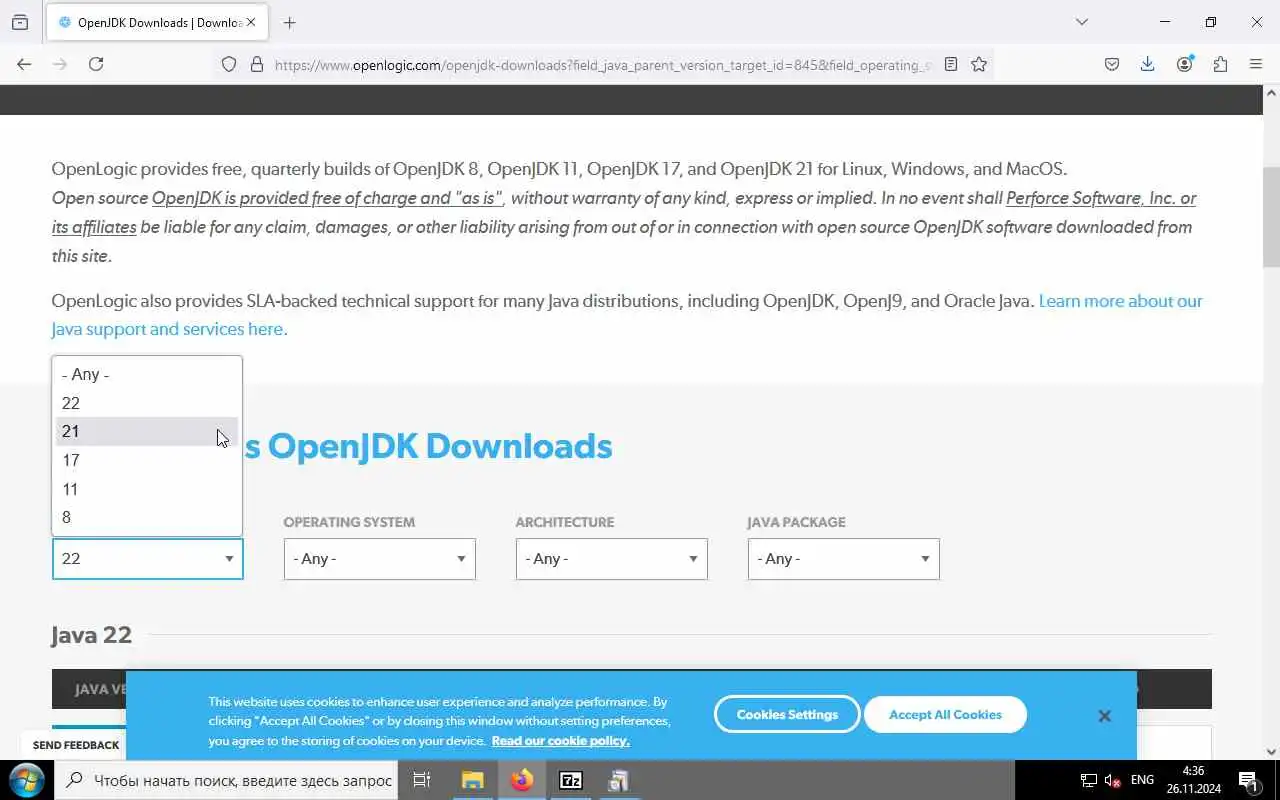
Task: Click Accept All Cookies button
Action: (945, 714)
